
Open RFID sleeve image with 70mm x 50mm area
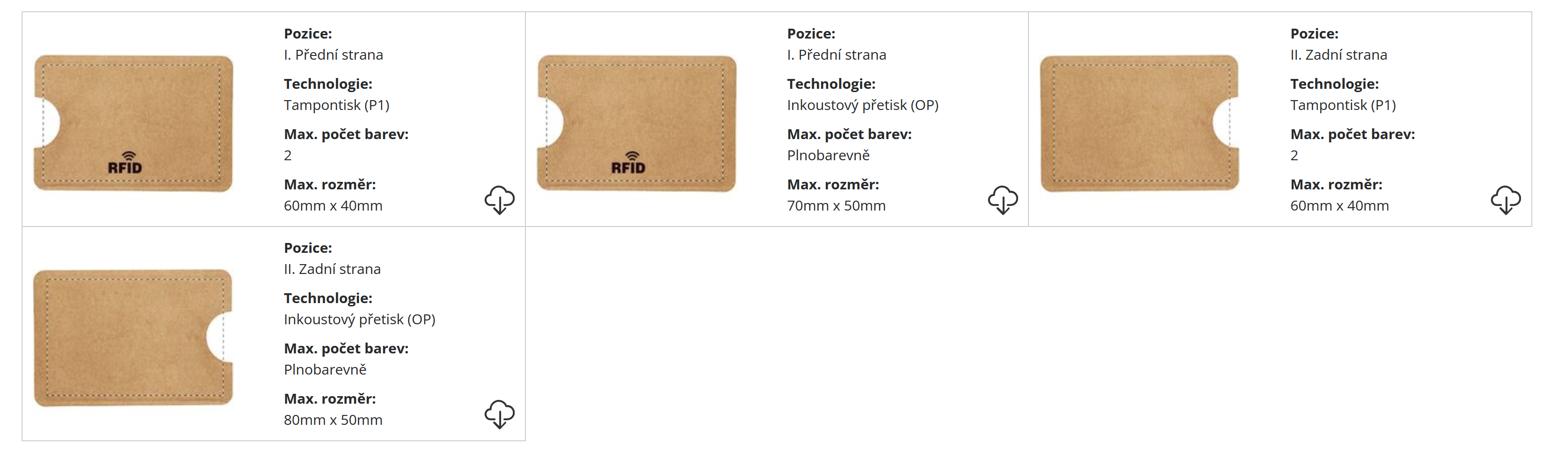click(x=637, y=124)
